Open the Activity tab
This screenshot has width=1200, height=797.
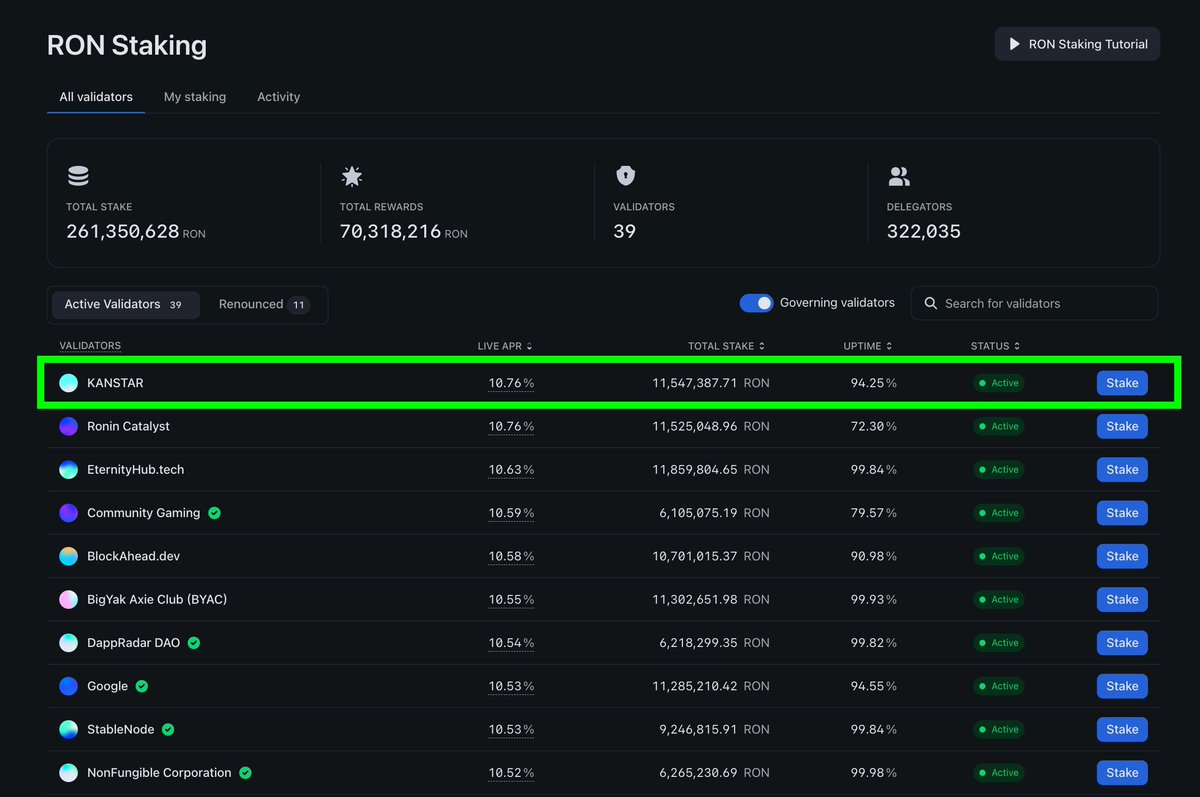point(279,97)
